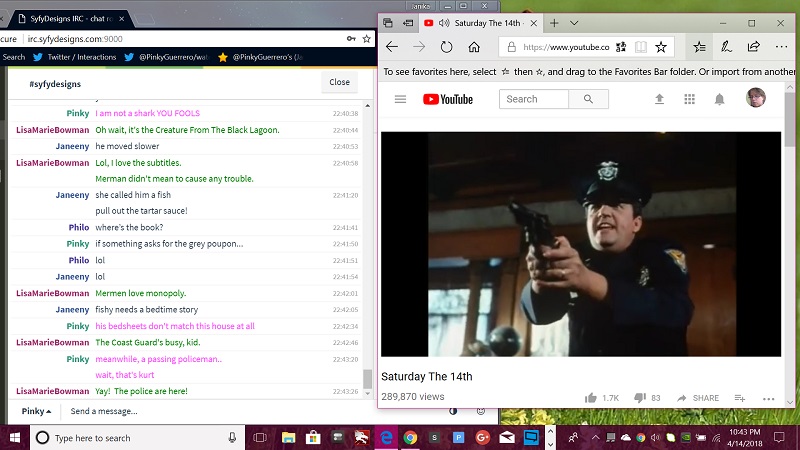Click the chat scrollbar up arrow
Image resolution: width=800 pixels, height=450 pixels.
368,106
